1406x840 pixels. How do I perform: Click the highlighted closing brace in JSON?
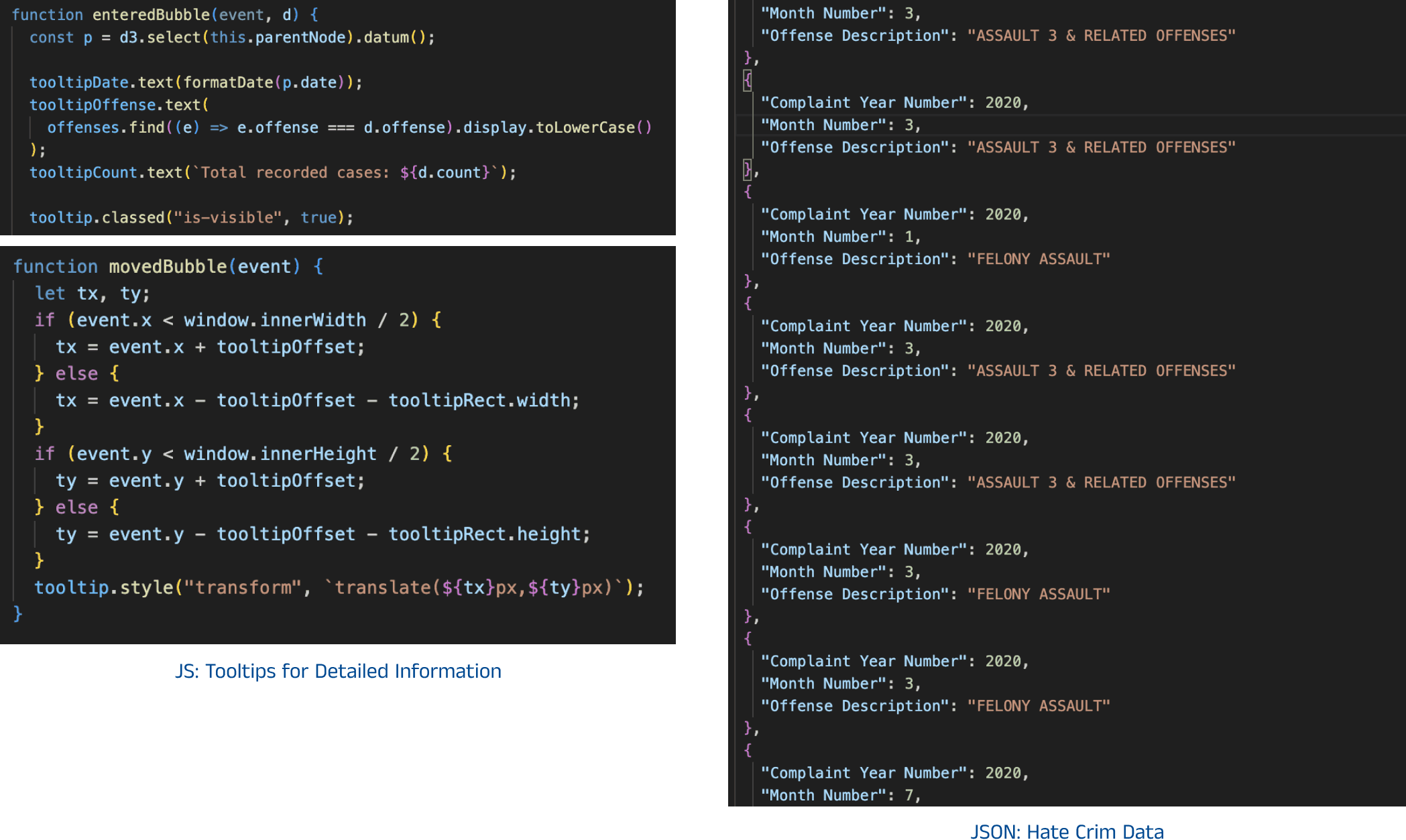click(x=748, y=170)
